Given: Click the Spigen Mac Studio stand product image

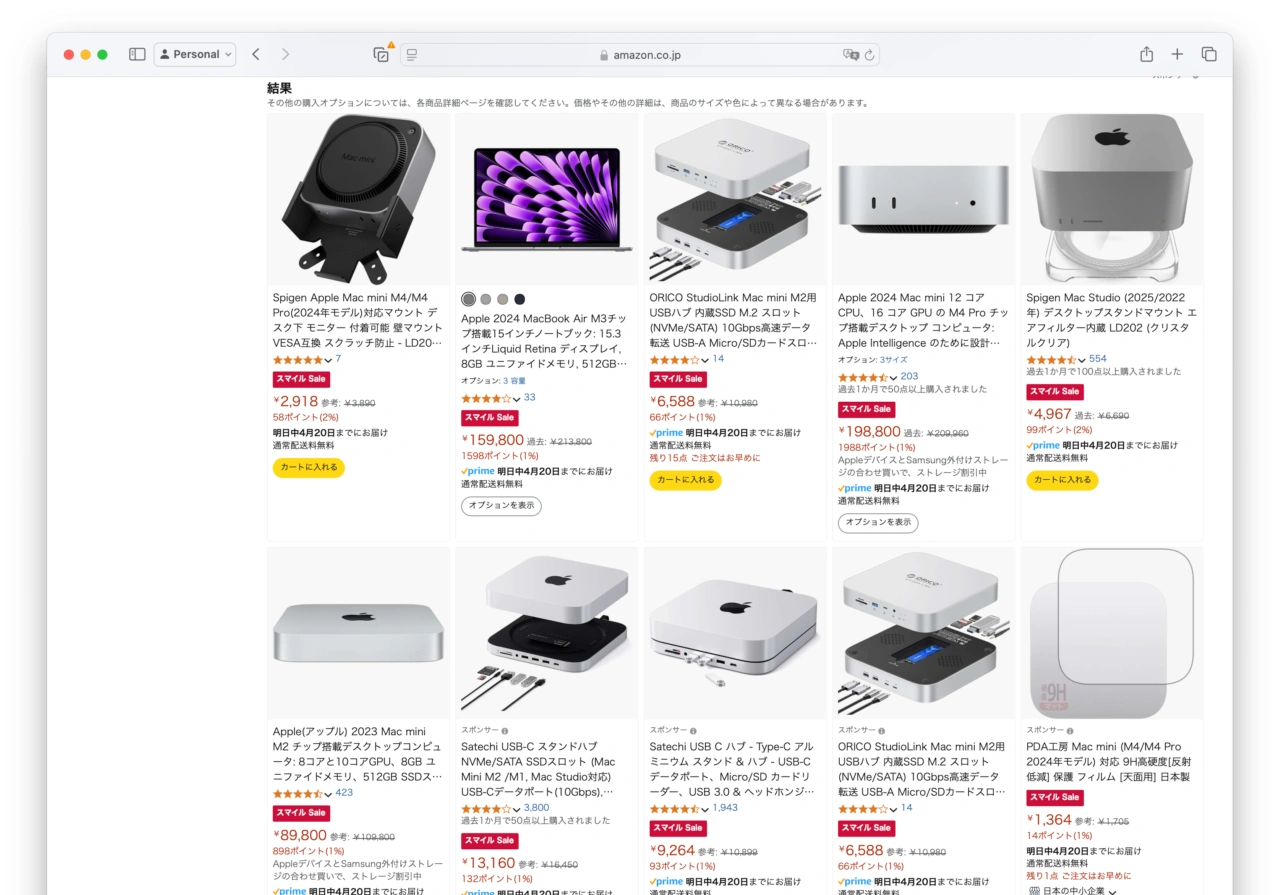Looking at the screenshot, I should click(x=1111, y=199).
